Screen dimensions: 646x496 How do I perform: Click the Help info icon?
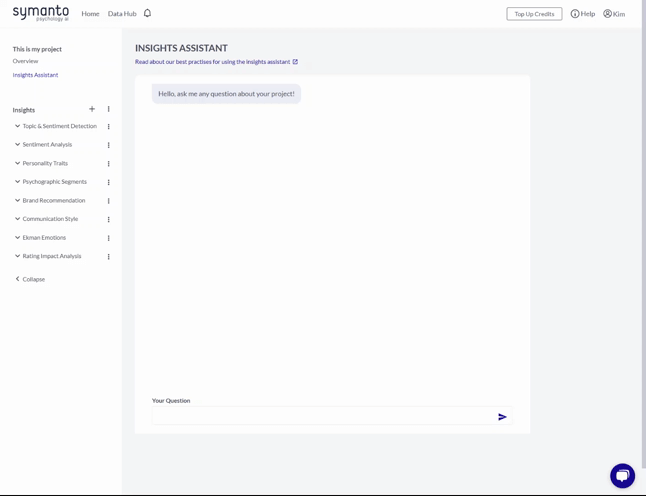(x=574, y=14)
